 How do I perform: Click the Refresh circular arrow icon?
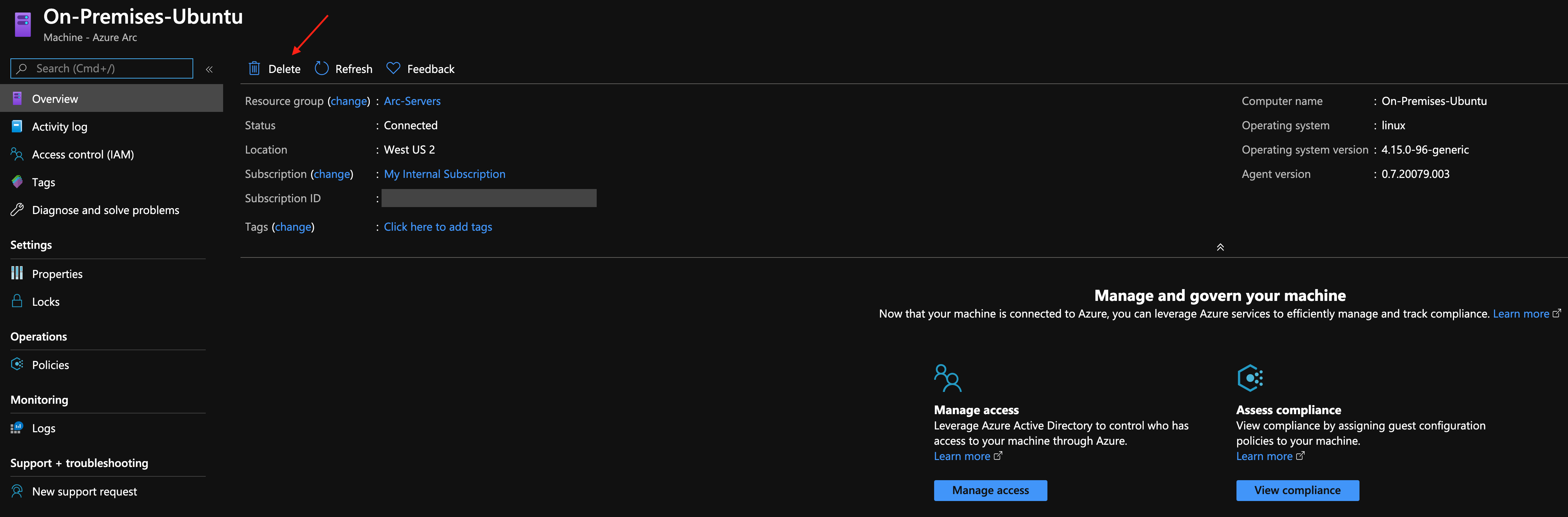[321, 68]
